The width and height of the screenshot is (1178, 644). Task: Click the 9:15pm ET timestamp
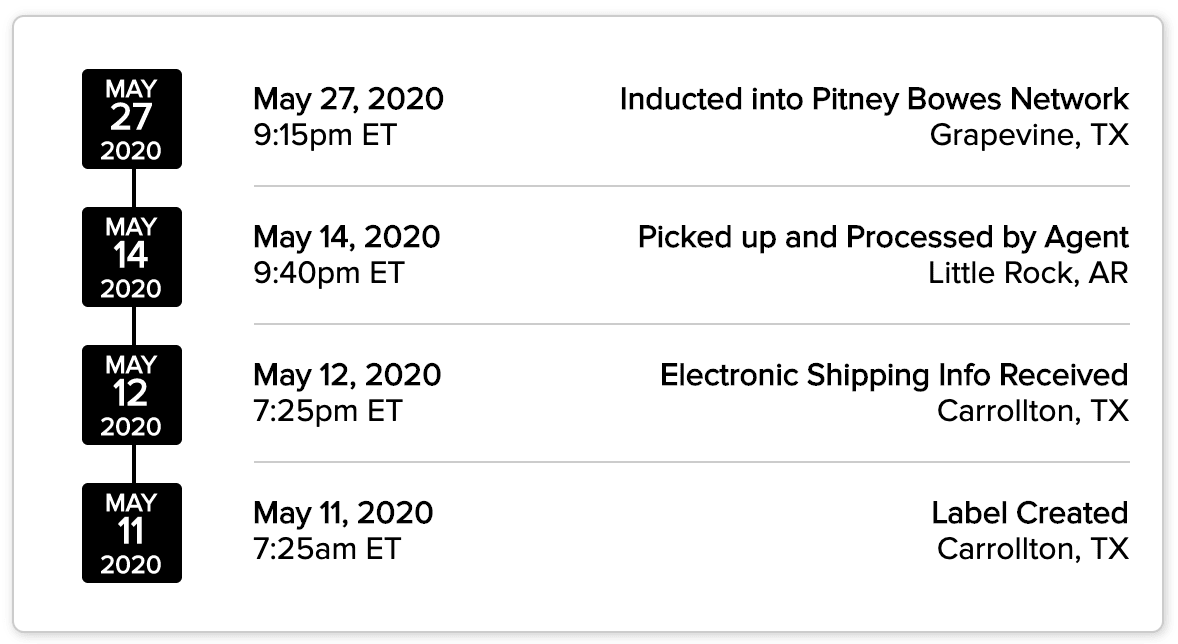pos(325,135)
